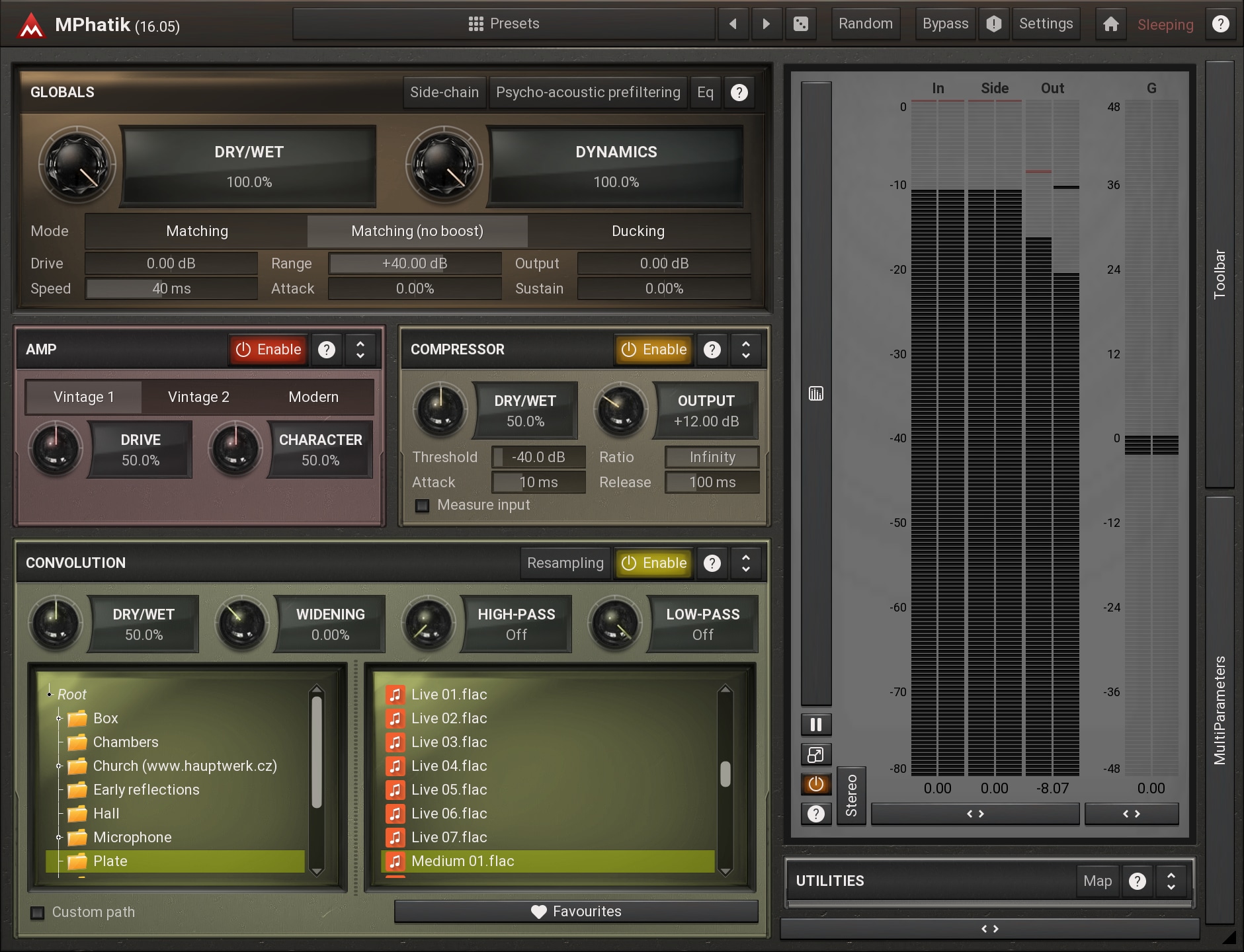This screenshot has height=952, width=1244.
Task: Choose the Modern amp type
Action: pos(313,397)
